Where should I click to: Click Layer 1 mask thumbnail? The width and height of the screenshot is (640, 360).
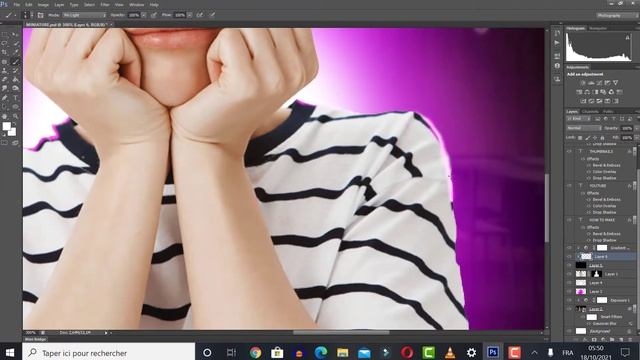click(x=597, y=274)
